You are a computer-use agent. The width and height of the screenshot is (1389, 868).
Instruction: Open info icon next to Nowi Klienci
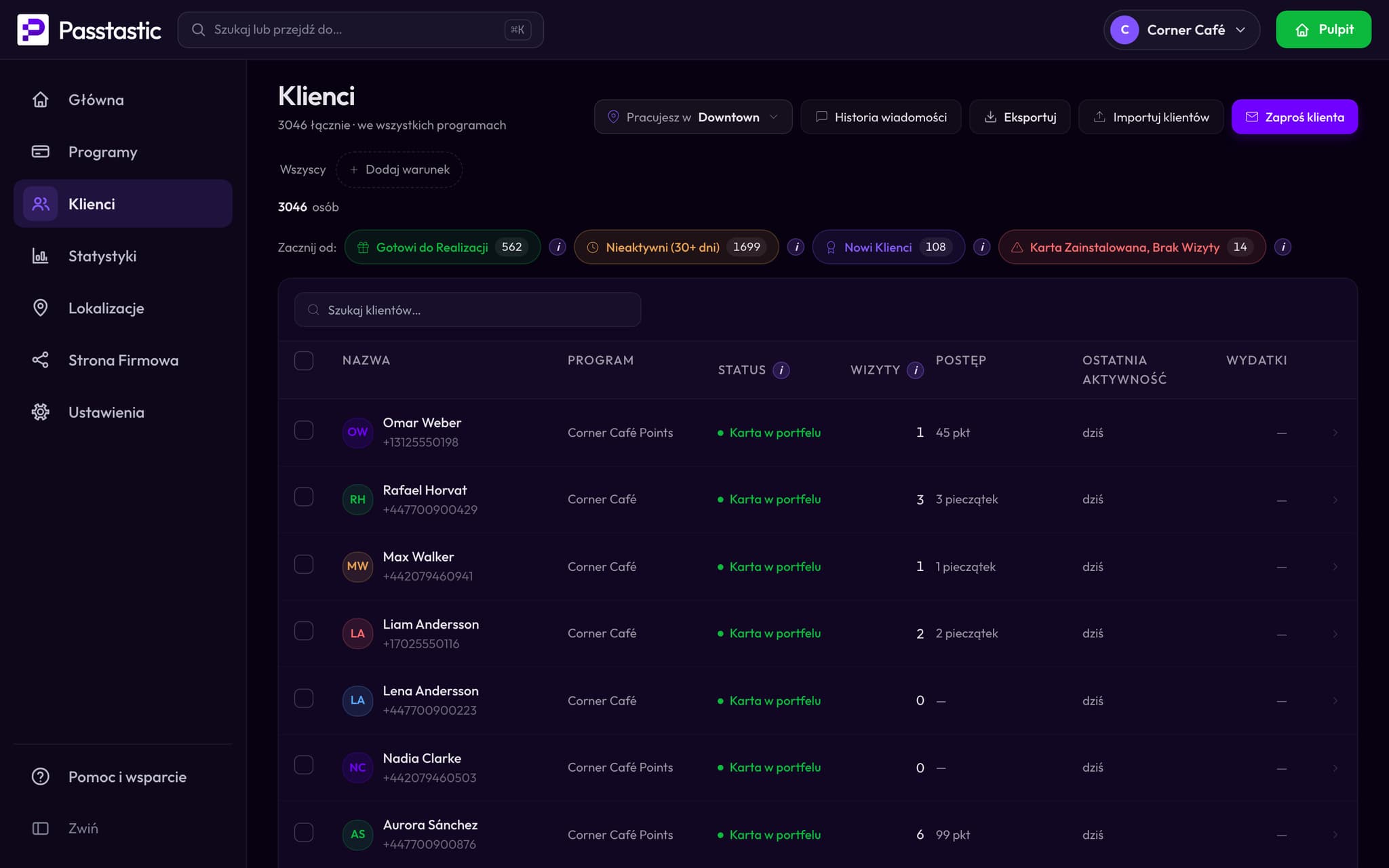point(982,247)
